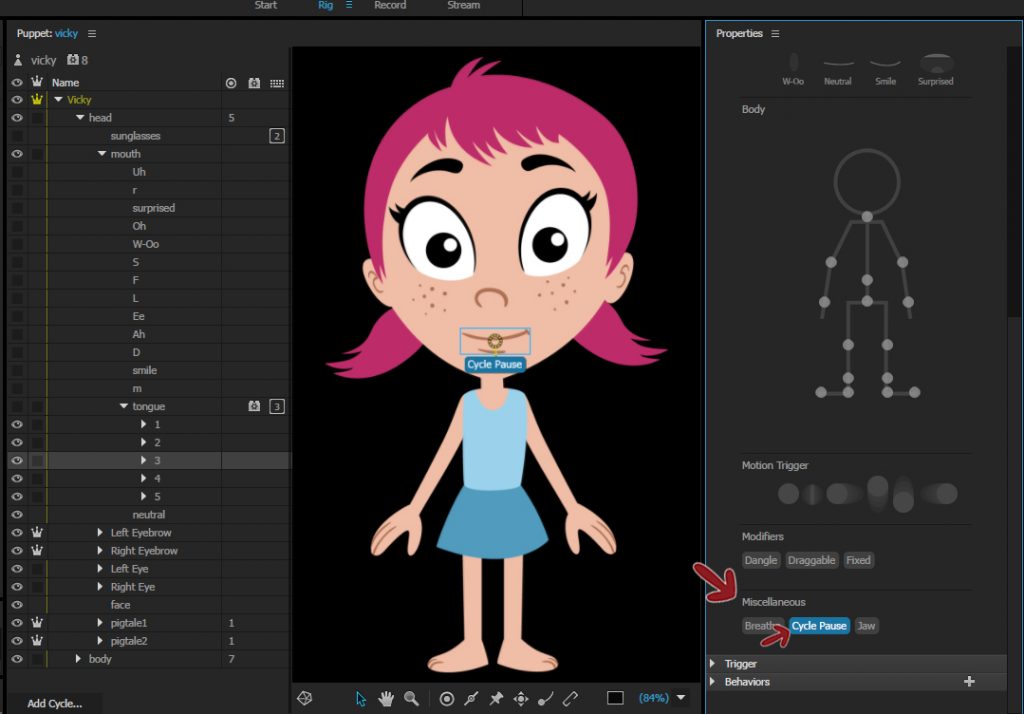The width and height of the screenshot is (1024, 714).
Task: Disable the Cycle Pause tag
Action: [819, 625]
